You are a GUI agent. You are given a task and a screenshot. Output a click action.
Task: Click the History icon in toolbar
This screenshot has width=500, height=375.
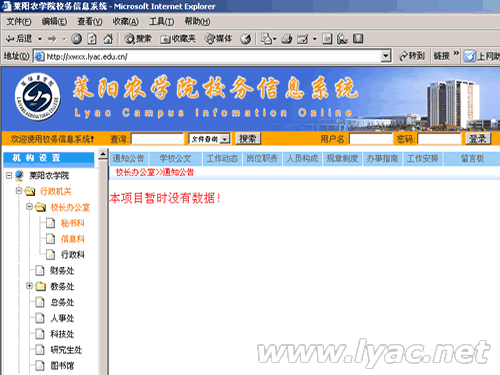(x=246, y=39)
